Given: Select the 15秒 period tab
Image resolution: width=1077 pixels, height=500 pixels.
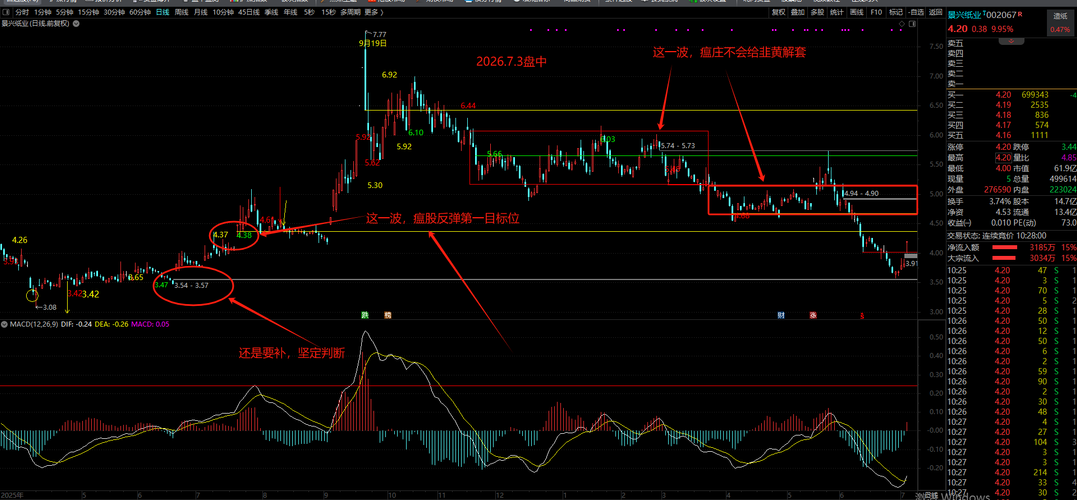Looking at the screenshot, I should (x=328, y=12).
